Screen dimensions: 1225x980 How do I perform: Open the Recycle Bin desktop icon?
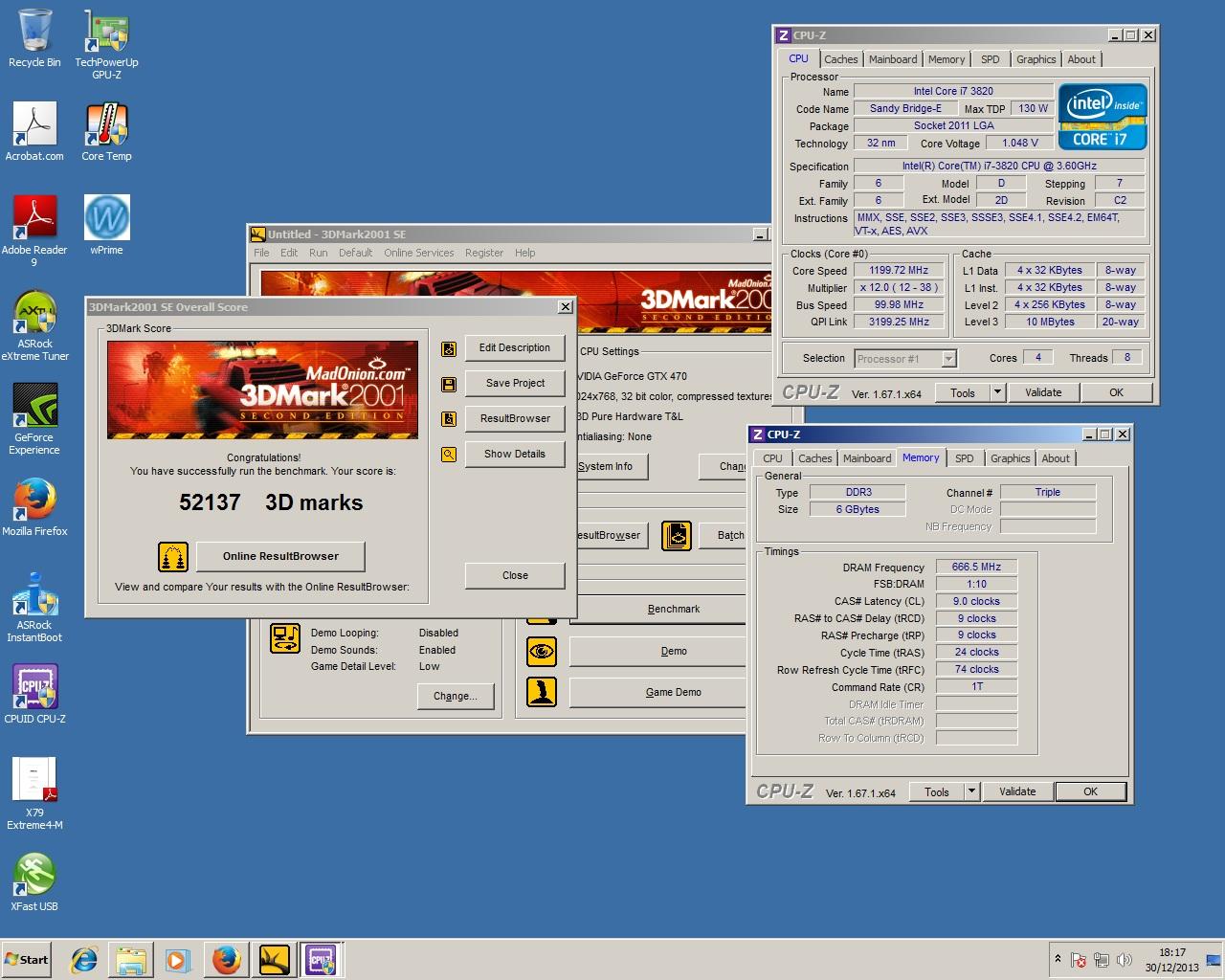[34, 38]
